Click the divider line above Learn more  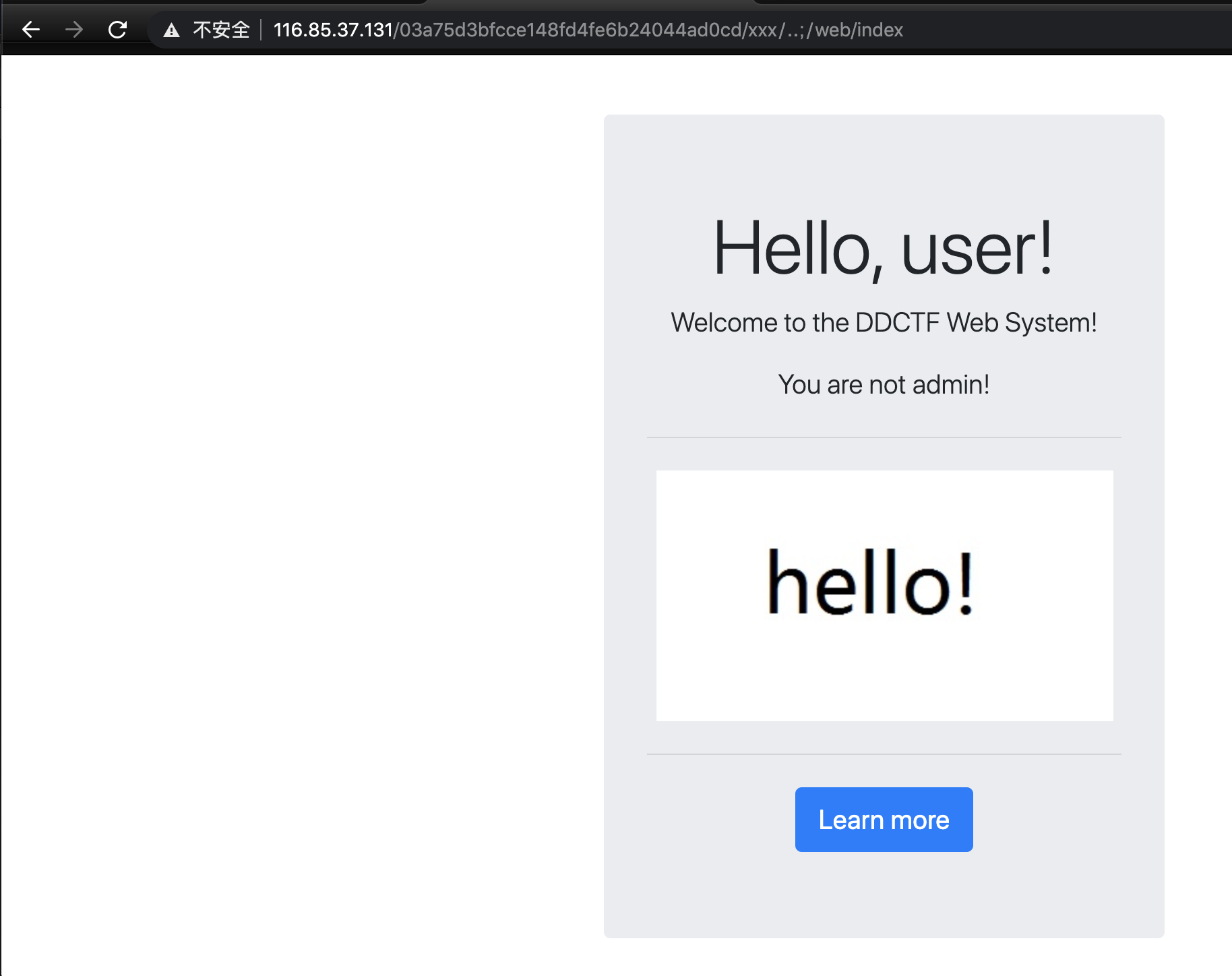tap(884, 754)
